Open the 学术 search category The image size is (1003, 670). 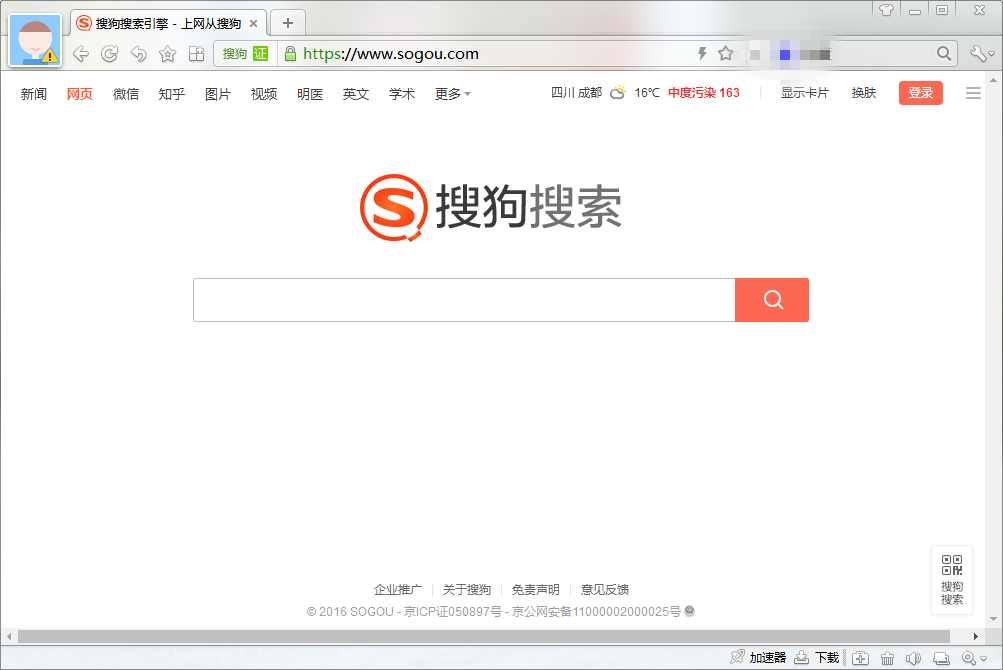[402, 94]
